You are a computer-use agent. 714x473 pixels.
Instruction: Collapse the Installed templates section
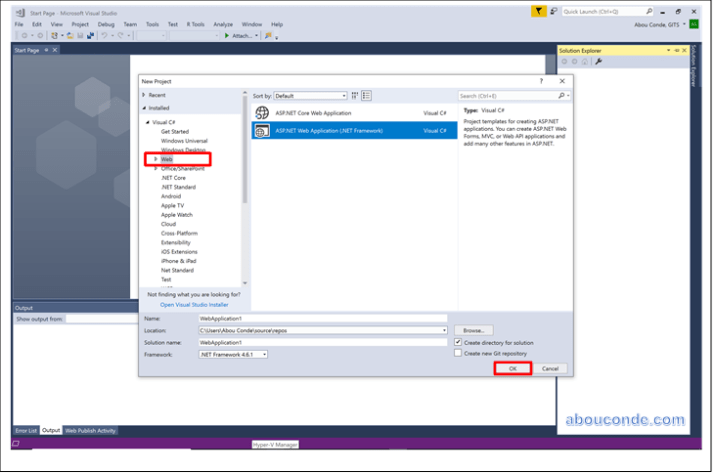click(144, 107)
